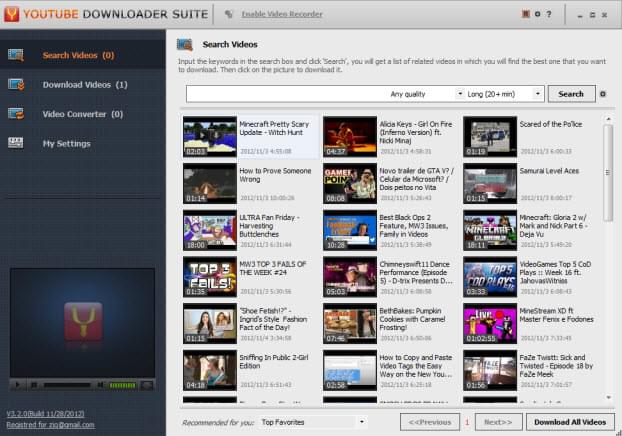This screenshot has height=436, width=622.
Task: Open My Settings in the sidebar
Action: [83, 143]
